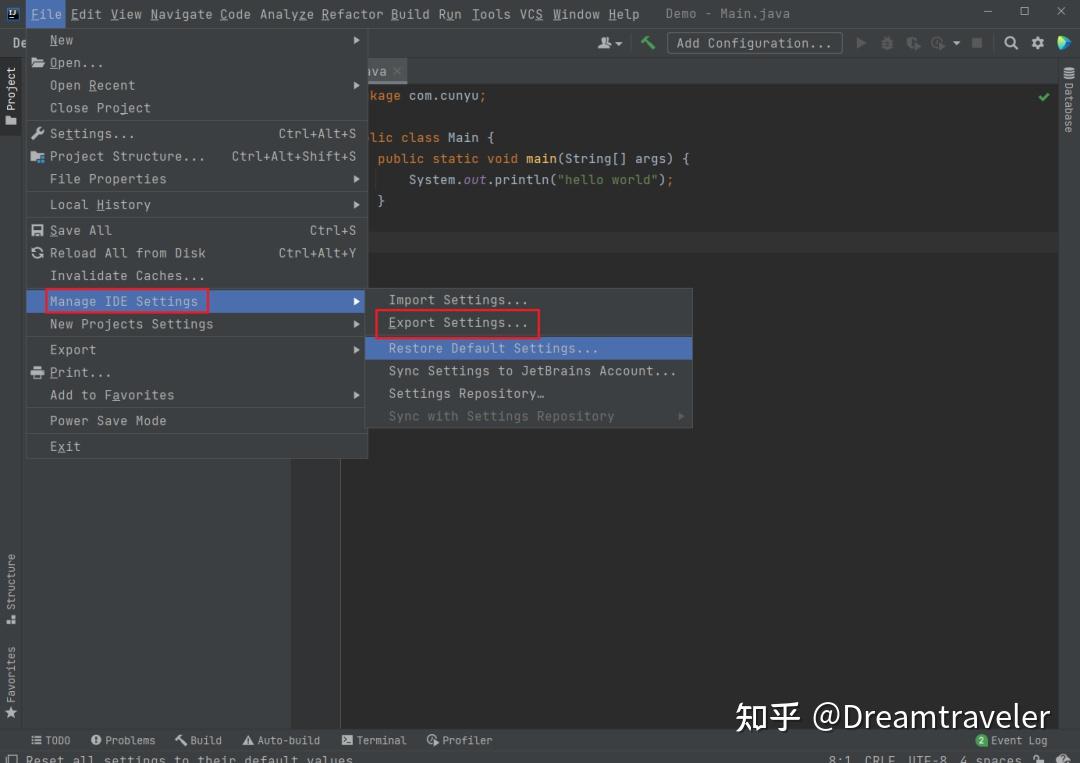Image resolution: width=1080 pixels, height=763 pixels.
Task: Click the Stop square icon in toolbar
Action: coord(977,43)
